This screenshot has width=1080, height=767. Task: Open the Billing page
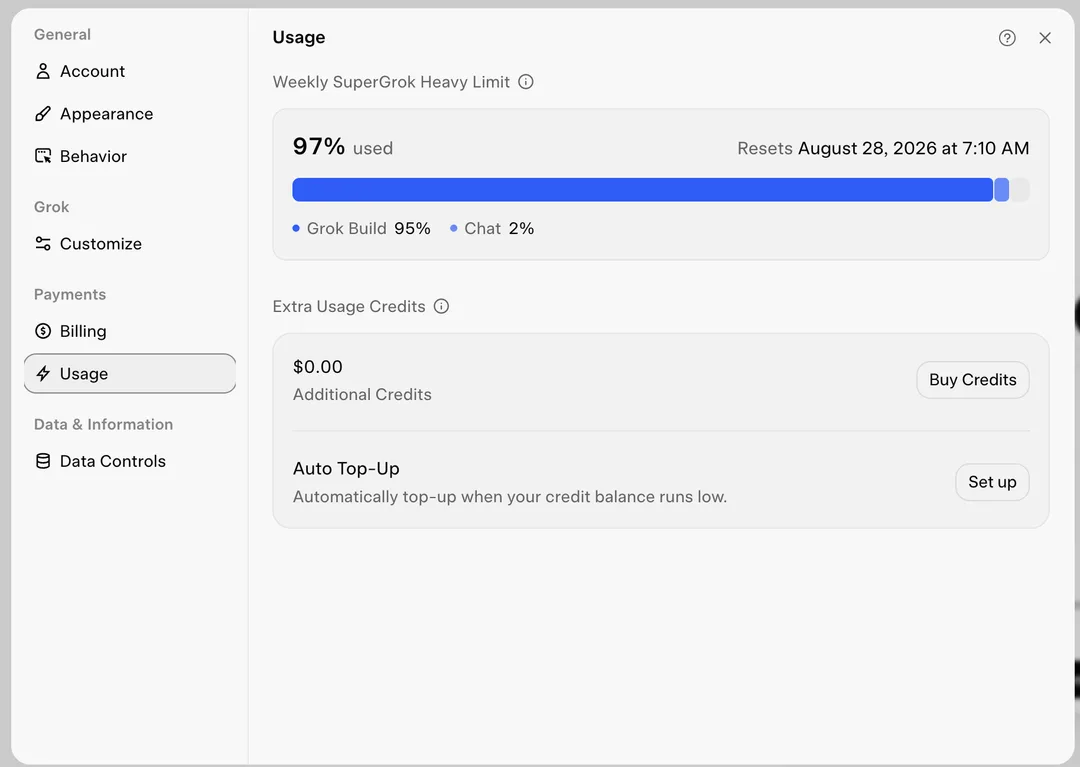129,331
